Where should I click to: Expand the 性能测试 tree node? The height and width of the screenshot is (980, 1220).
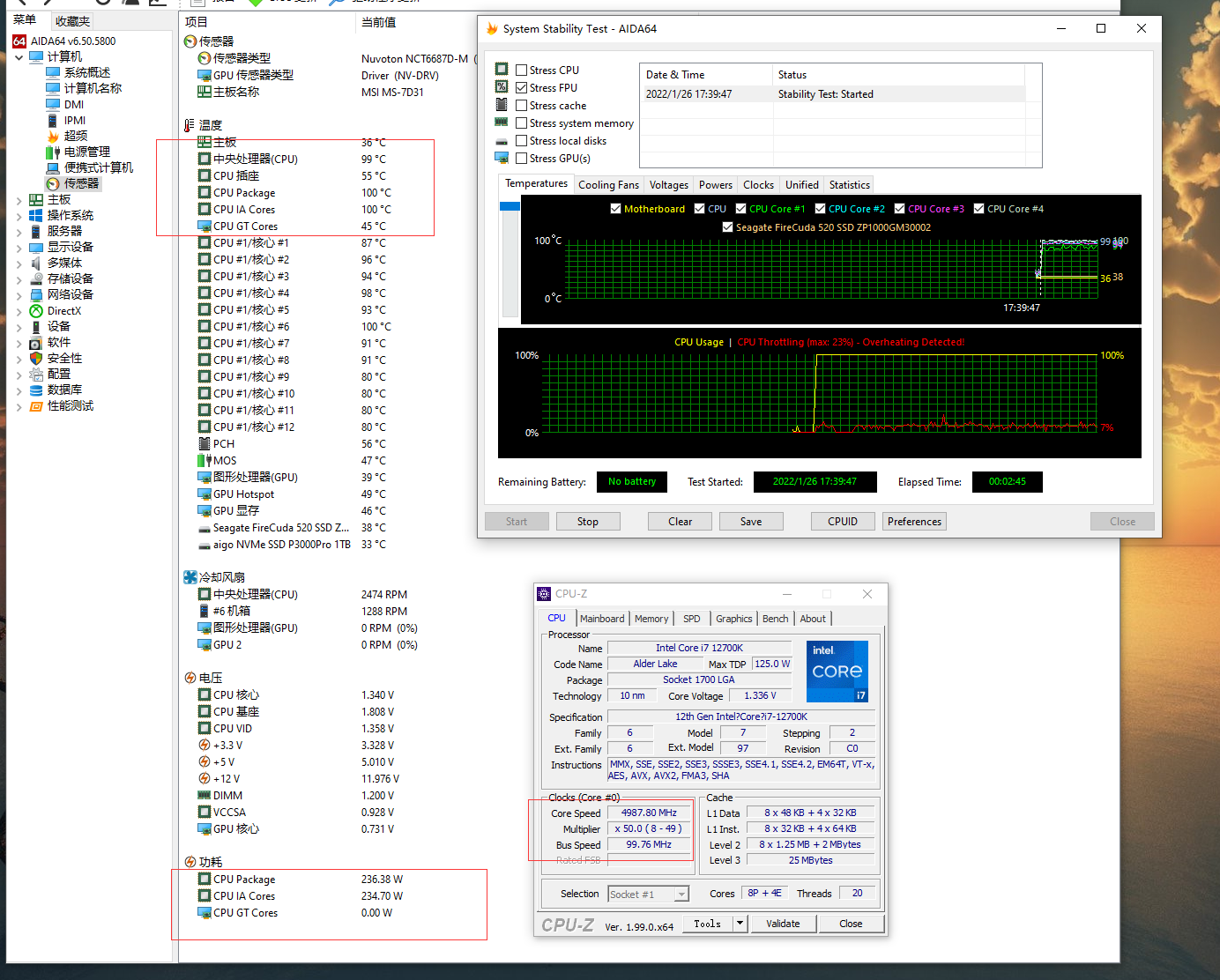[x=19, y=406]
